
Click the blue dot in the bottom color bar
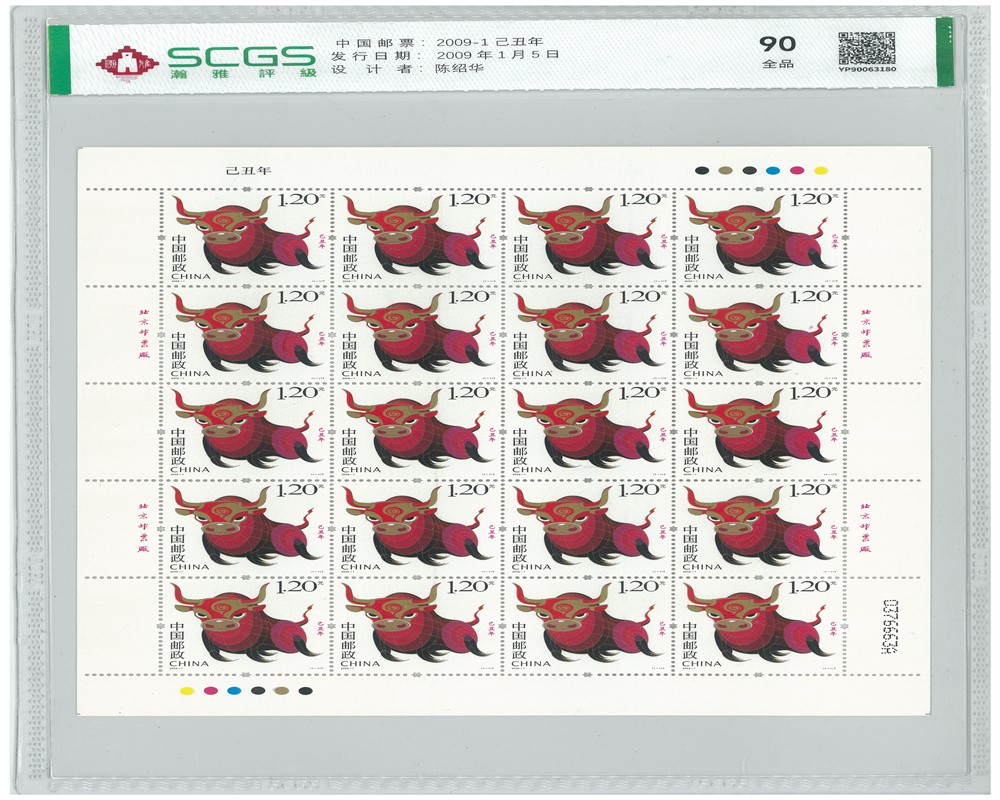(234, 690)
